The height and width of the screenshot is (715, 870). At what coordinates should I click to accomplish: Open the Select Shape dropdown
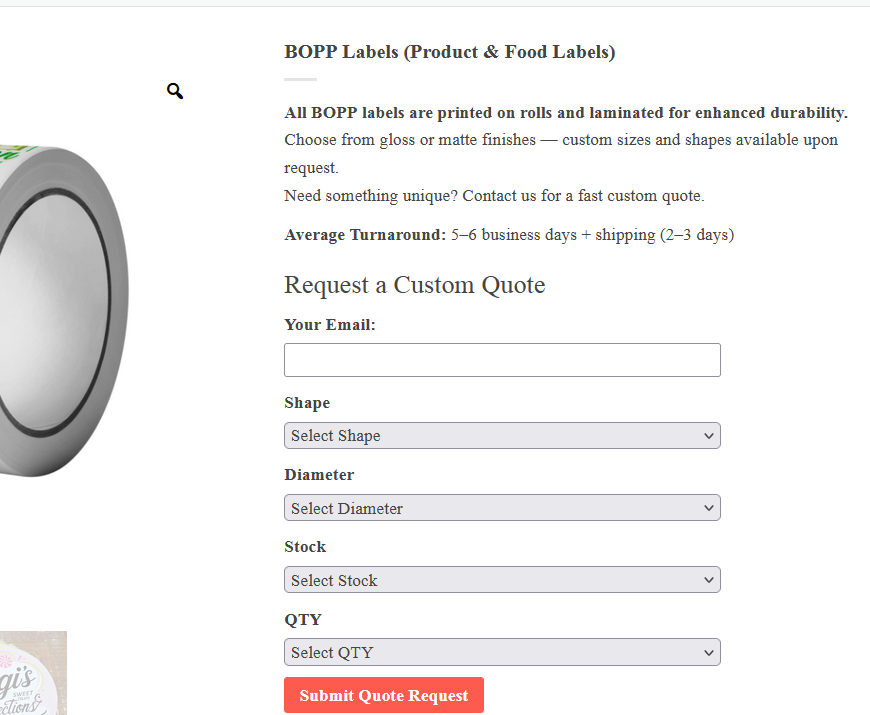502,436
